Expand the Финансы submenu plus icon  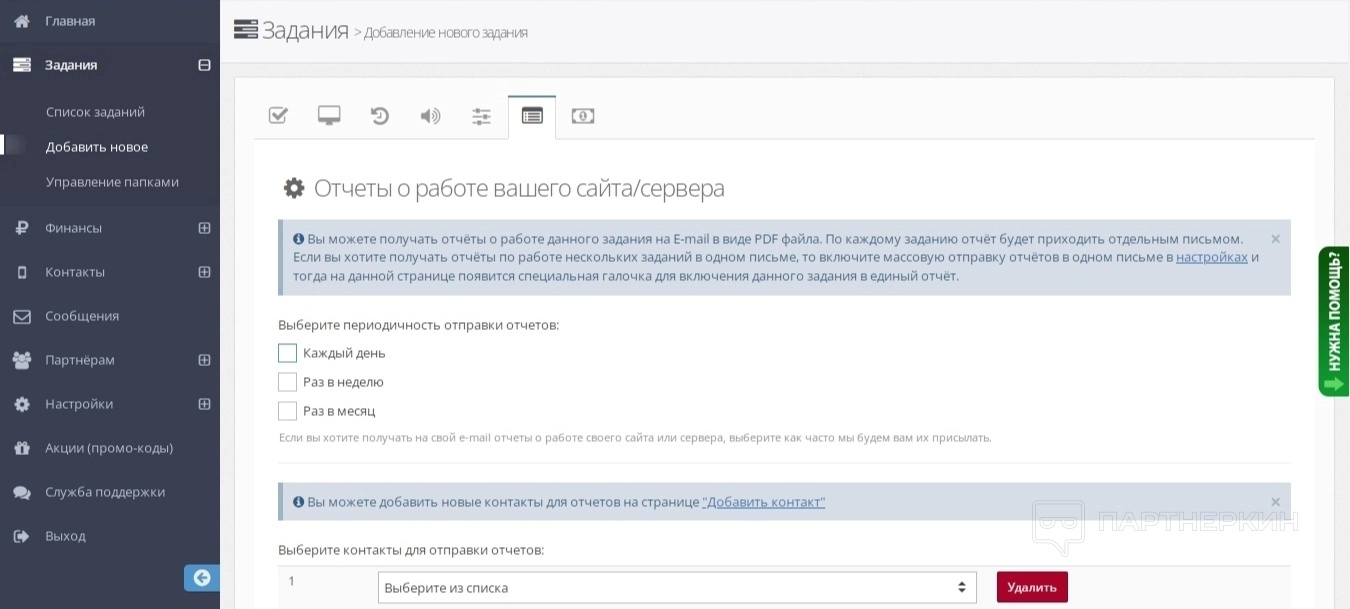pyautogui.click(x=204, y=228)
